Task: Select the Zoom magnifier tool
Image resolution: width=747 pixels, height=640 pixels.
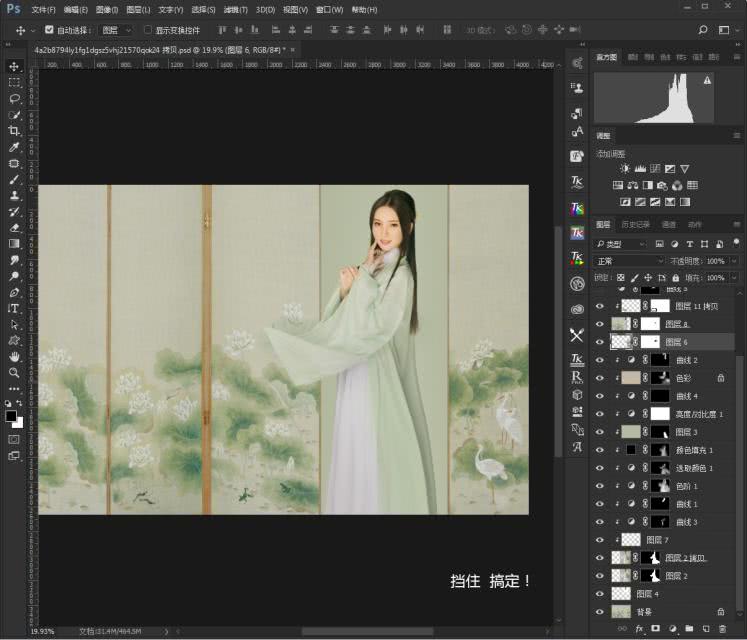Action: [x=14, y=372]
